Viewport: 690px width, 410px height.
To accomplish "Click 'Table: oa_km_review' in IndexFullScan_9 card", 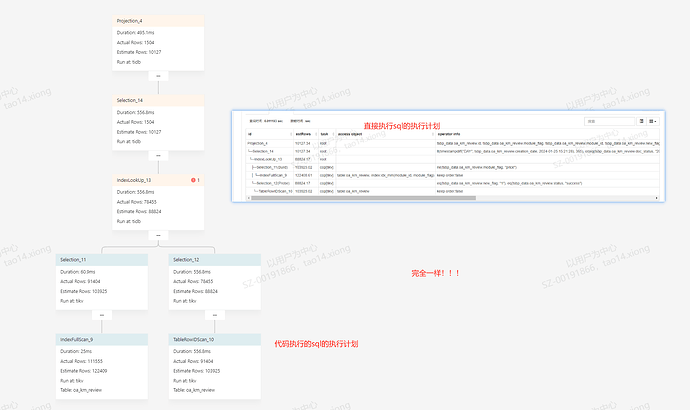I will (81, 390).
